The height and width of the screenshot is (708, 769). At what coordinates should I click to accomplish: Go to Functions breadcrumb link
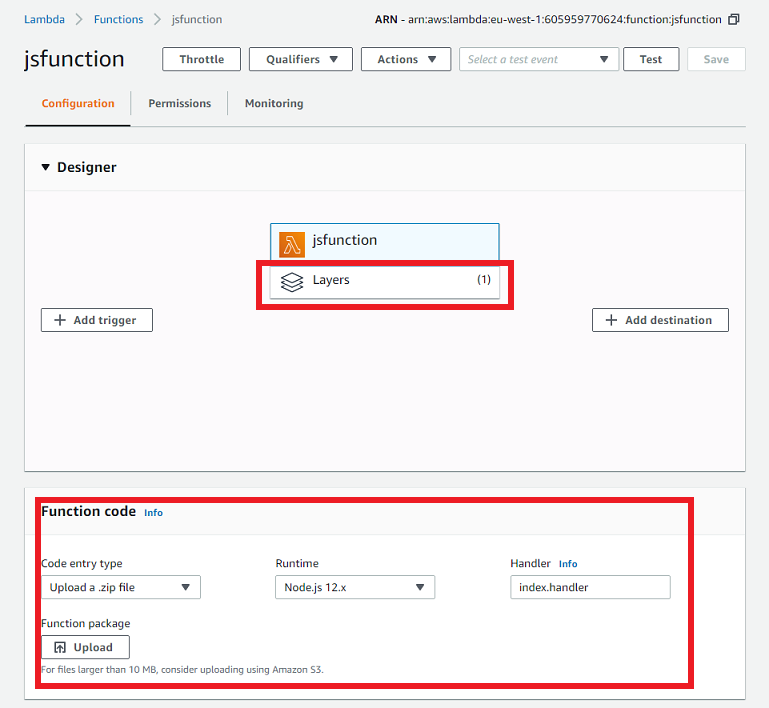click(119, 20)
